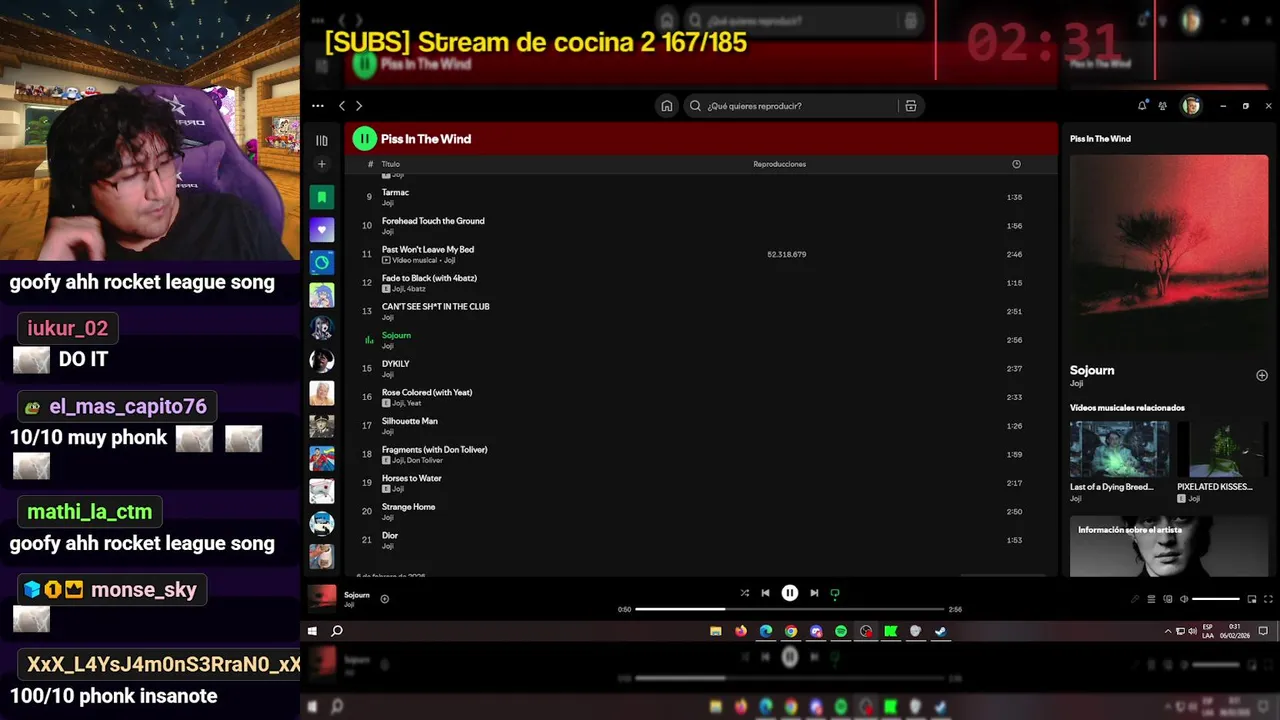
Task: Open the green bookmark saved episodes item
Action: pos(321,197)
